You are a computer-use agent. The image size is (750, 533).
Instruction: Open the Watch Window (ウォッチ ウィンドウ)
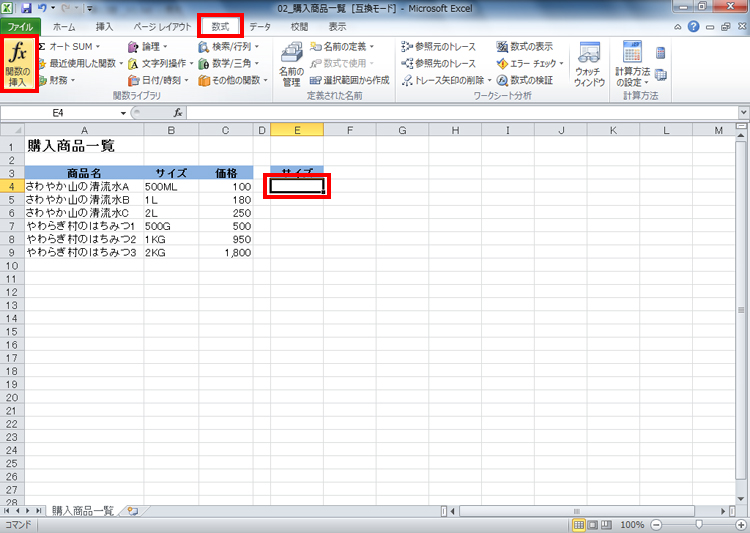pos(589,64)
